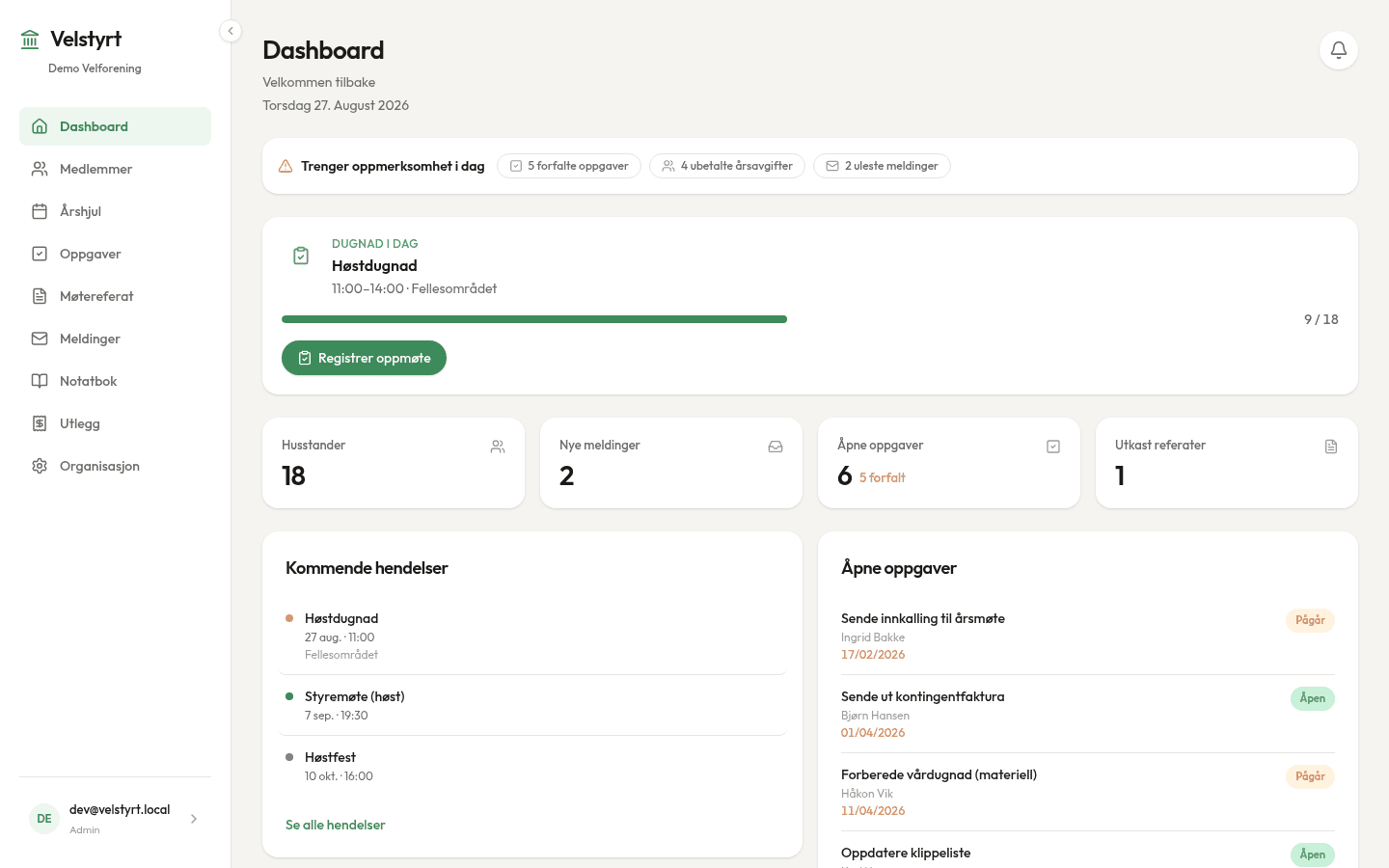Open Dashboard in the sidebar menu
1389x868 pixels.
point(115,126)
